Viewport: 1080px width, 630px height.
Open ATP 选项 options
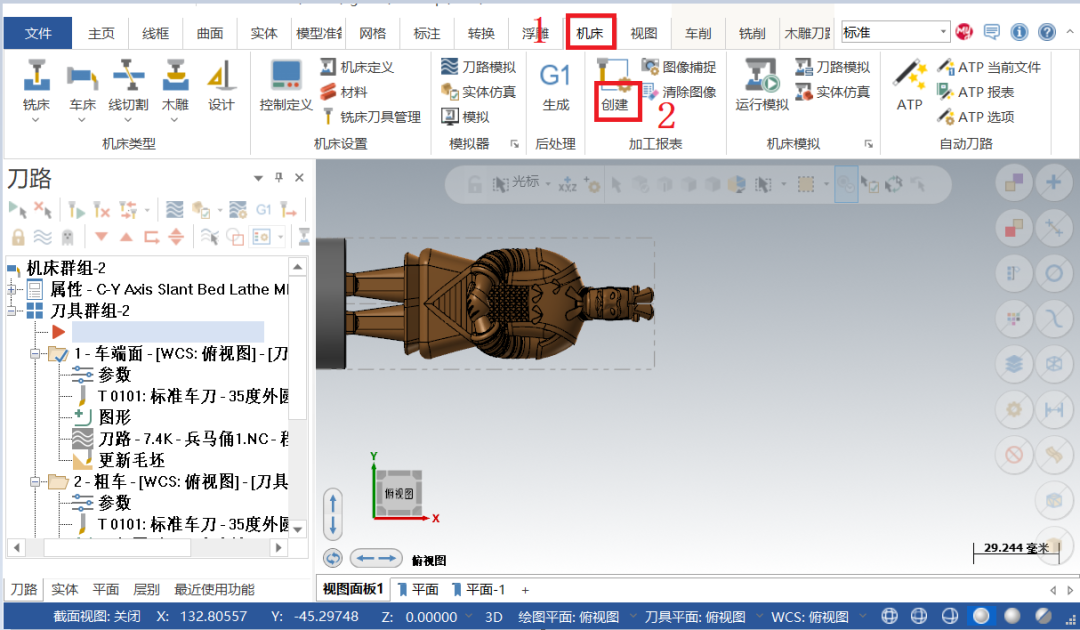(x=976, y=117)
